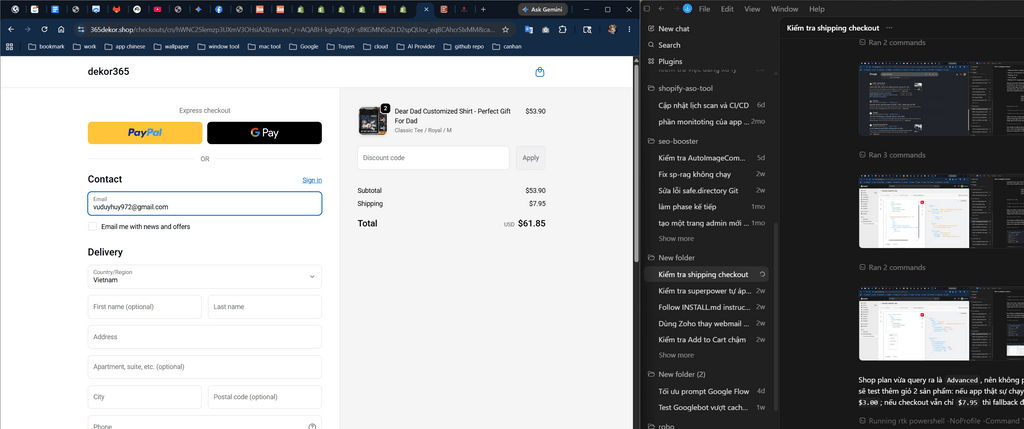This screenshot has width=1024, height=429.
Task: Open the Window menu
Action: [x=784, y=9]
